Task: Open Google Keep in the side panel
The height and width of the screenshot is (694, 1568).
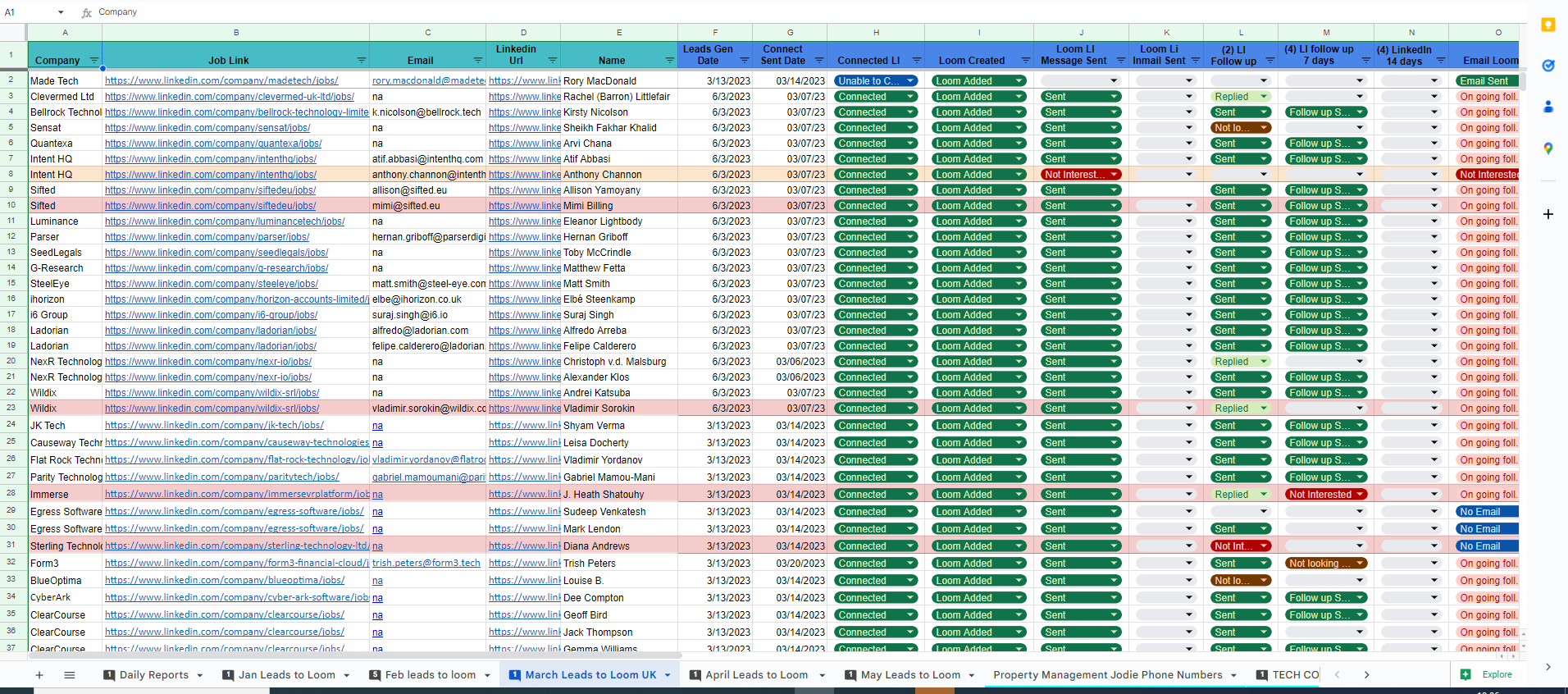Action: (x=1548, y=25)
